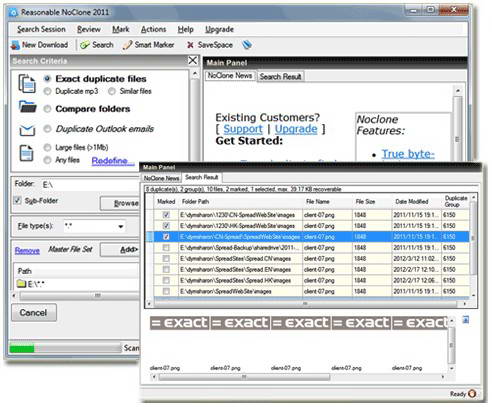Select Large files (>1Mb) option
This screenshot has height=407, width=492.
click(47, 147)
